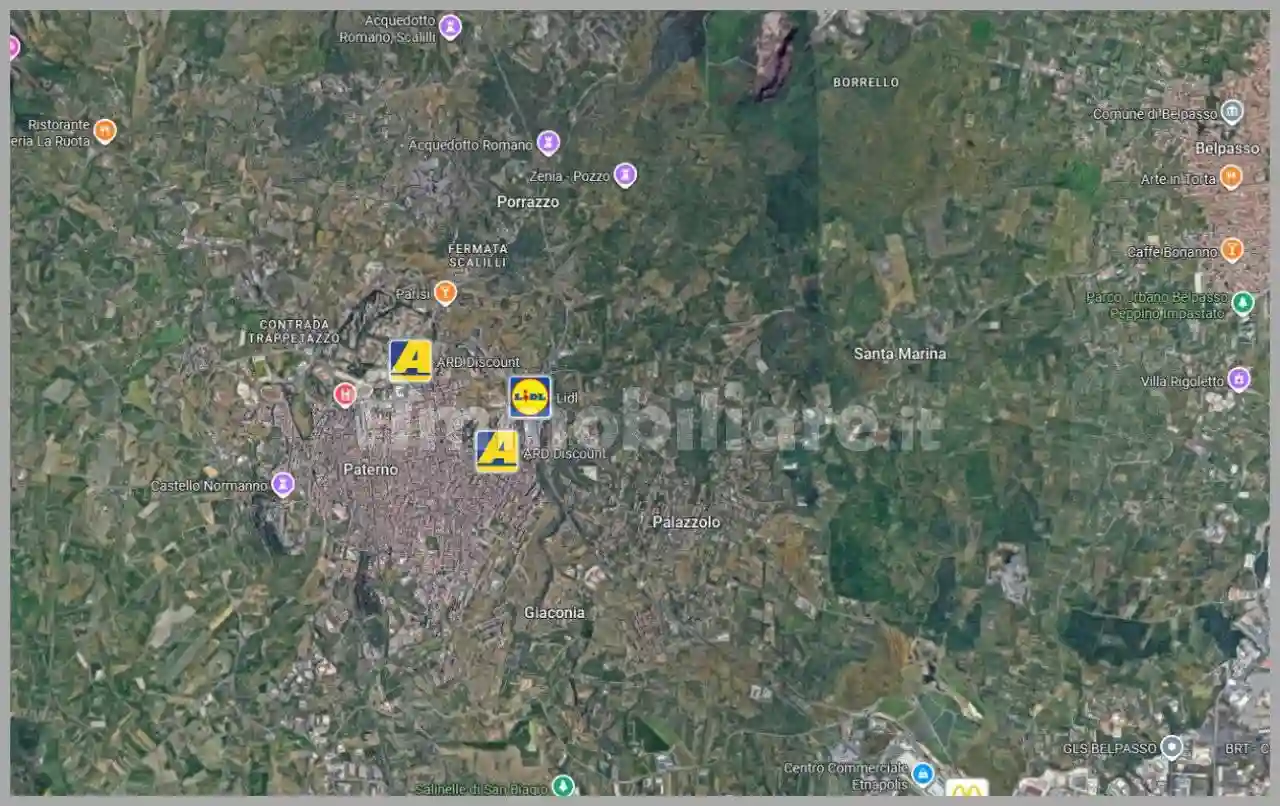The height and width of the screenshot is (806, 1280).
Task: Click the Acquedotto Romano pin above Porrazzo
Action: click(x=548, y=143)
